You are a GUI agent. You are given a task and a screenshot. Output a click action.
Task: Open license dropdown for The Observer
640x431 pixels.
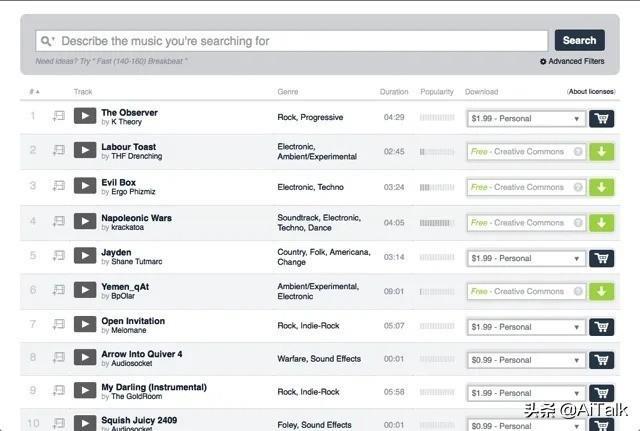click(x=526, y=118)
